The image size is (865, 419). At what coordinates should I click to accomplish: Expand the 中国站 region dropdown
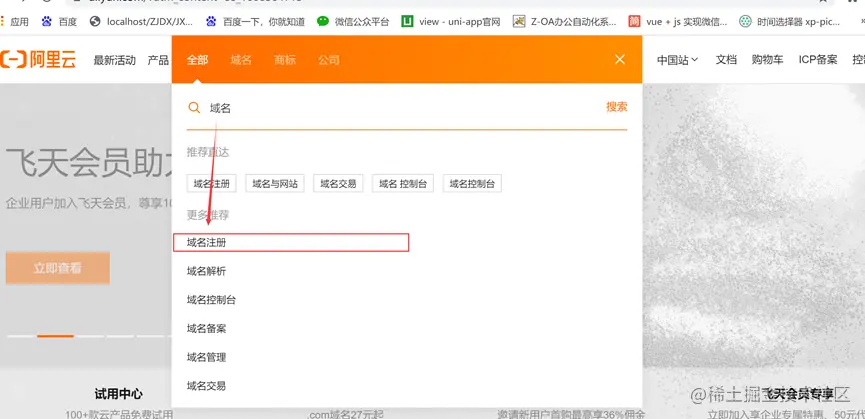677,60
